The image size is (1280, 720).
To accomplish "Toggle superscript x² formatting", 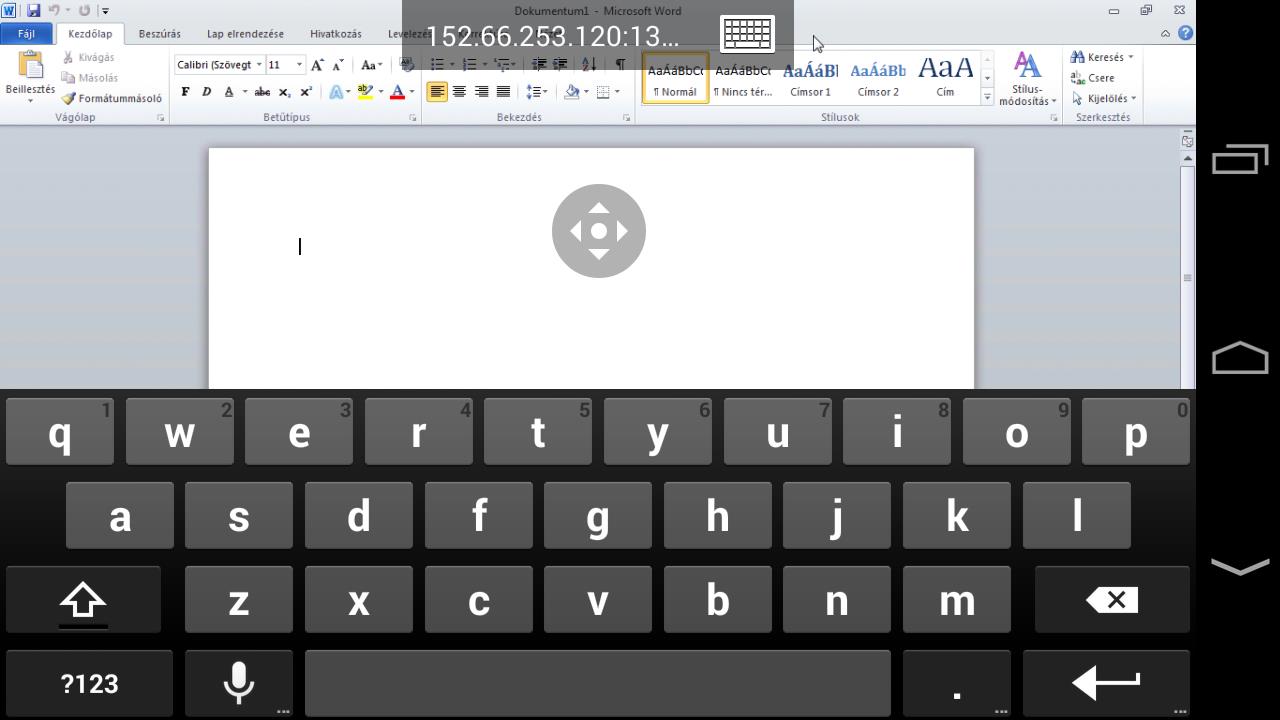I will (x=306, y=92).
